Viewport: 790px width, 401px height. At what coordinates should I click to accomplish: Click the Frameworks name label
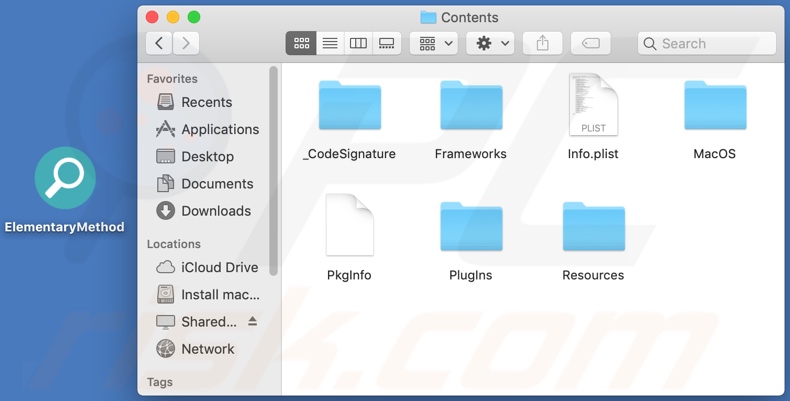471,154
